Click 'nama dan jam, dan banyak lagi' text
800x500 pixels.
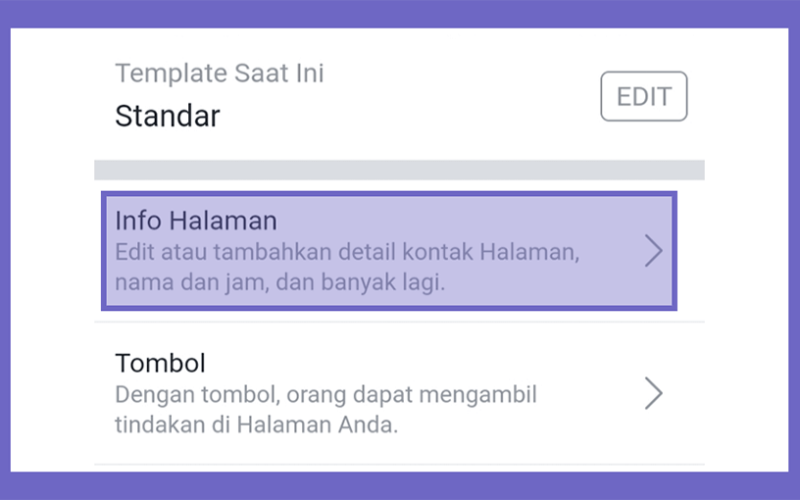coord(280,282)
